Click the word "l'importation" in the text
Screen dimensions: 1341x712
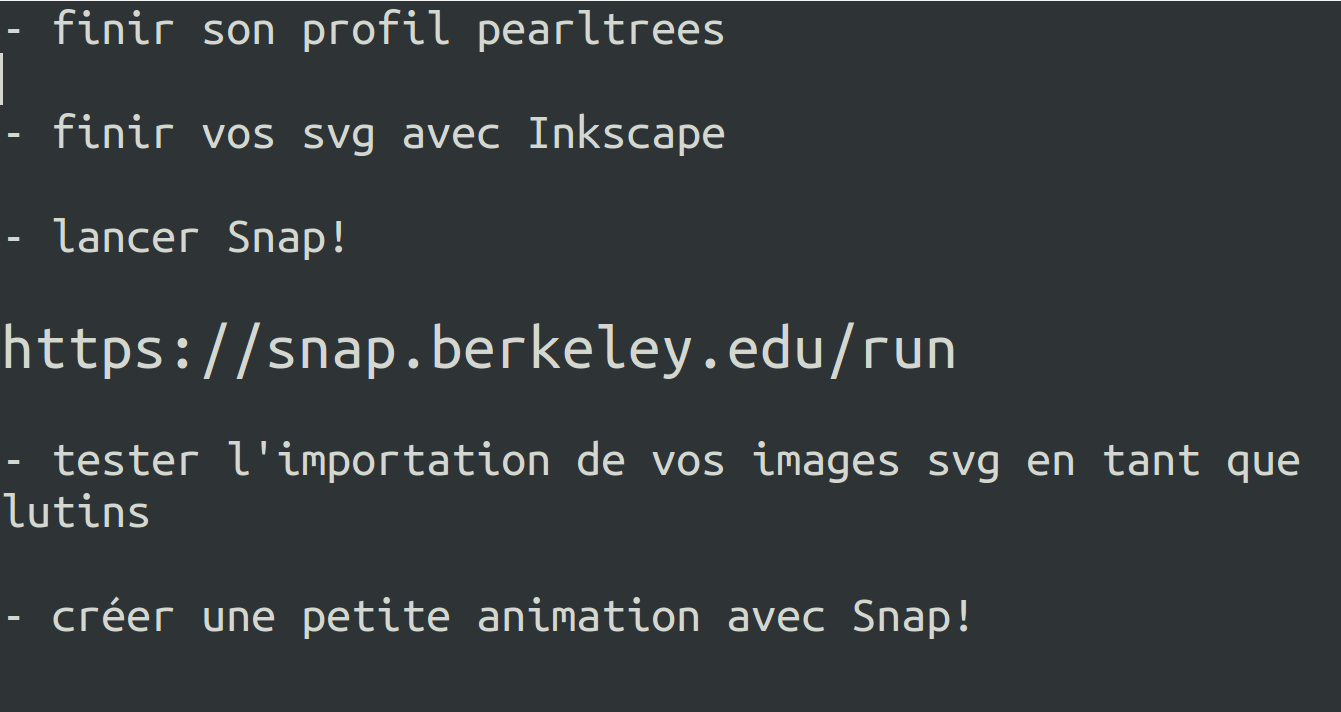pyautogui.click(x=389, y=461)
